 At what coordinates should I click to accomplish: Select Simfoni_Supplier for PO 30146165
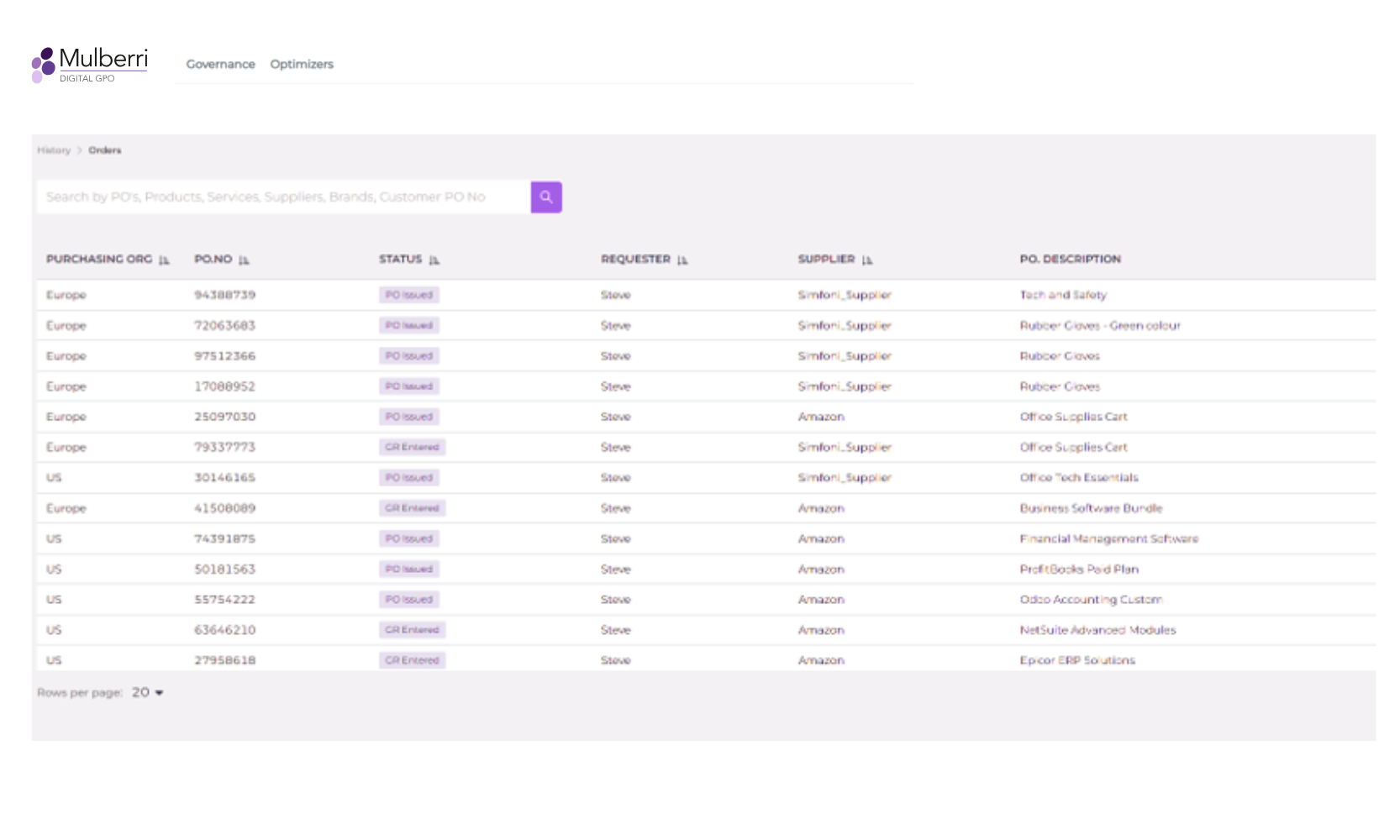(x=845, y=478)
